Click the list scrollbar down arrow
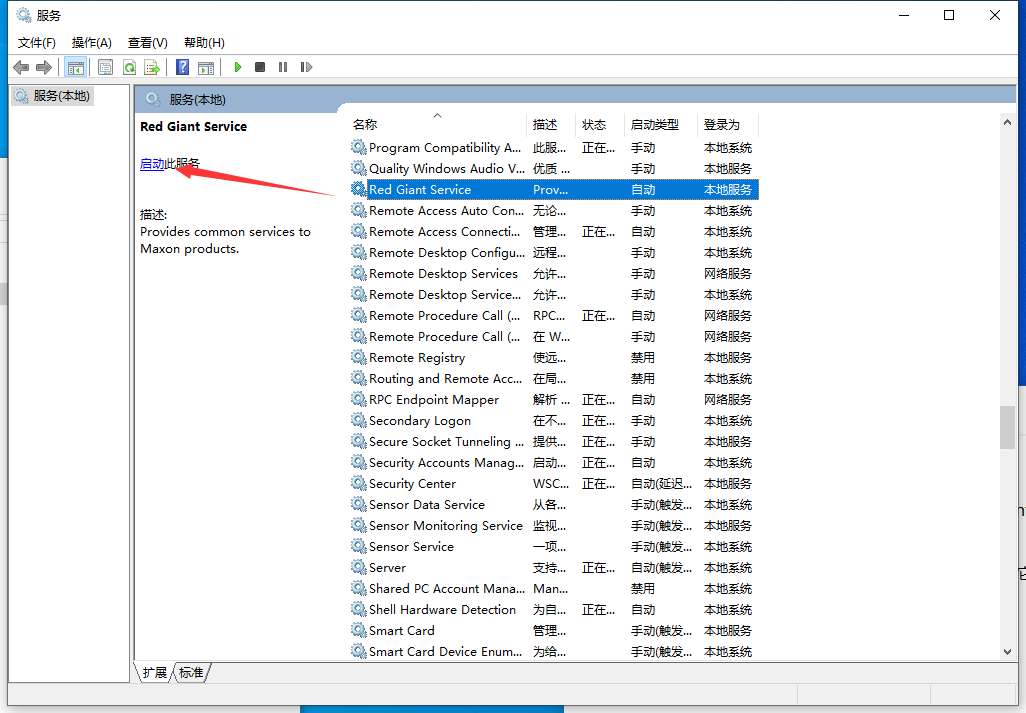Screen dimensions: 1026x713 click(1007, 652)
